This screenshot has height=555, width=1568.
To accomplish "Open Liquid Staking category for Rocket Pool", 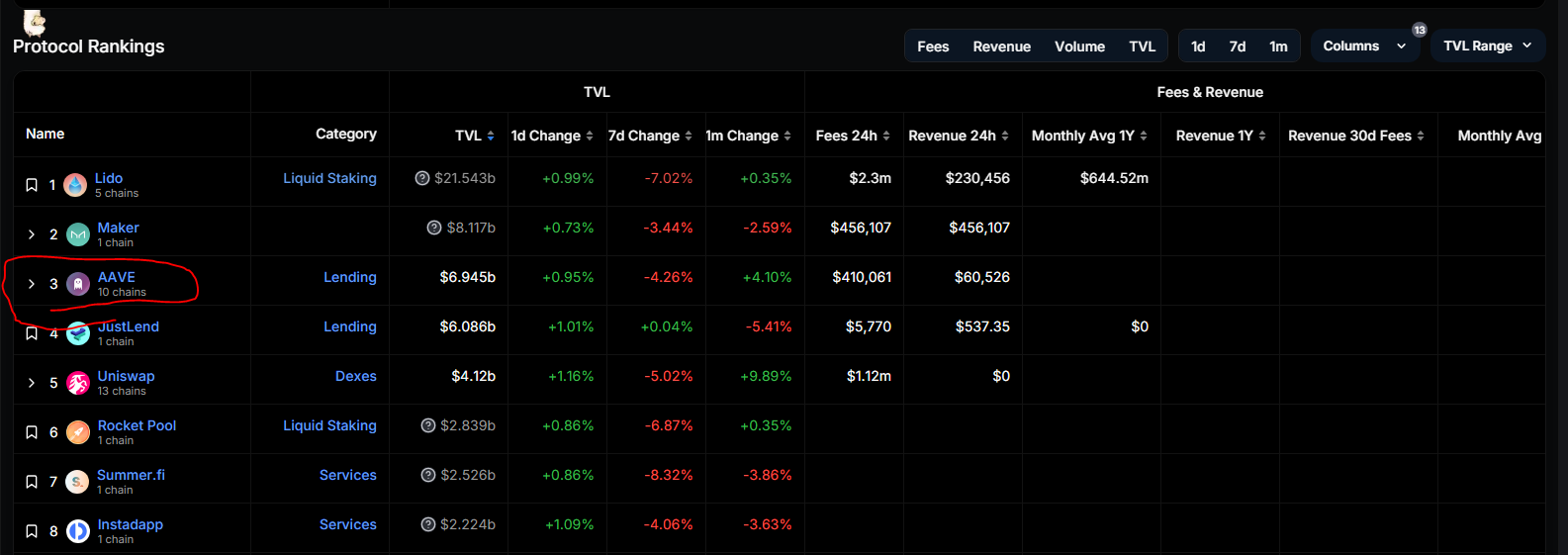I will click(x=329, y=425).
